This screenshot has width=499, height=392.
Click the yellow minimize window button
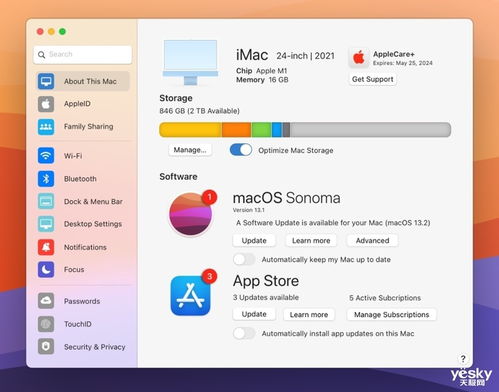point(51,31)
